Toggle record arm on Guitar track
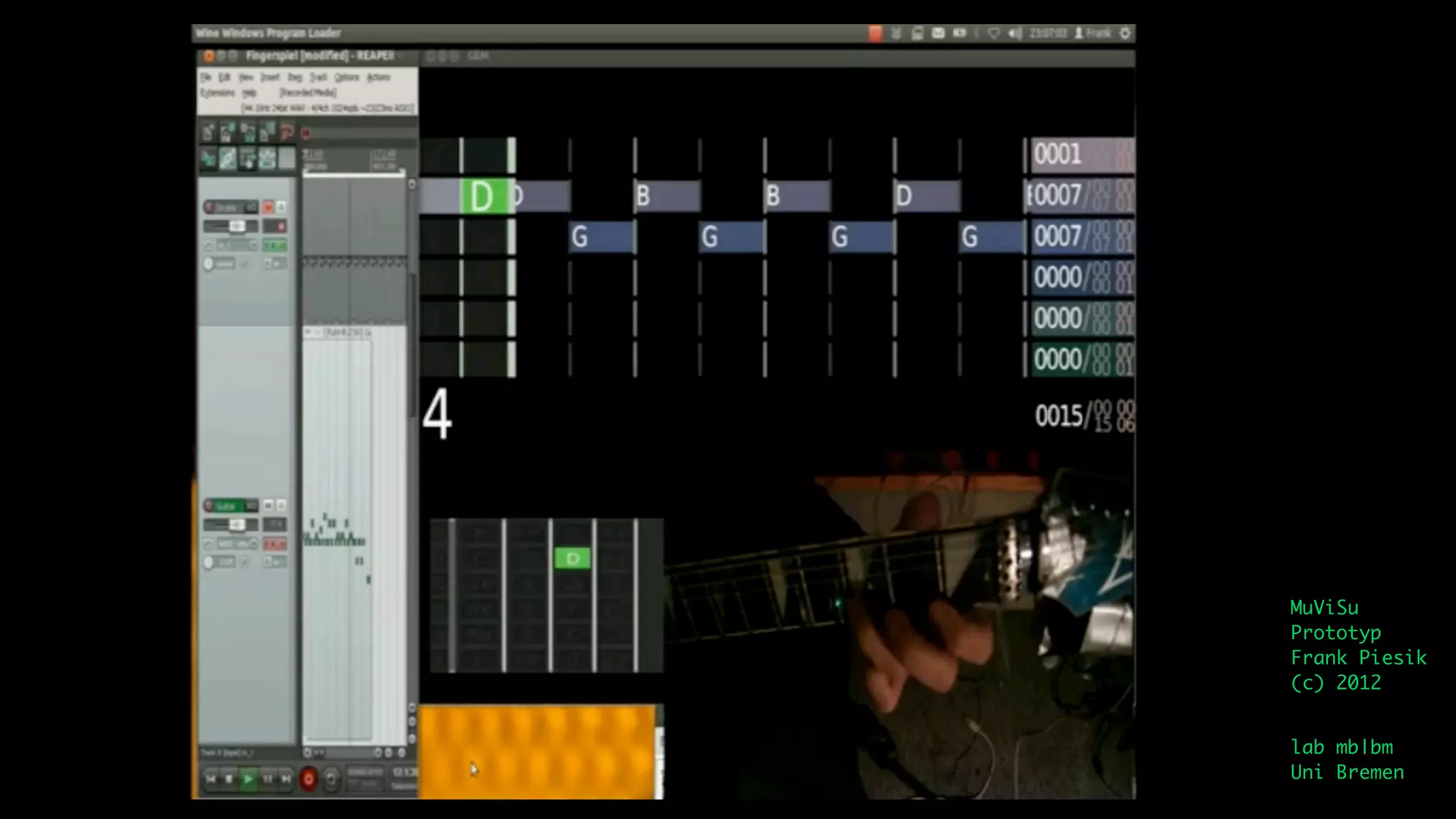The width and height of the screenshot is (1456, 819). click(209, 505)
